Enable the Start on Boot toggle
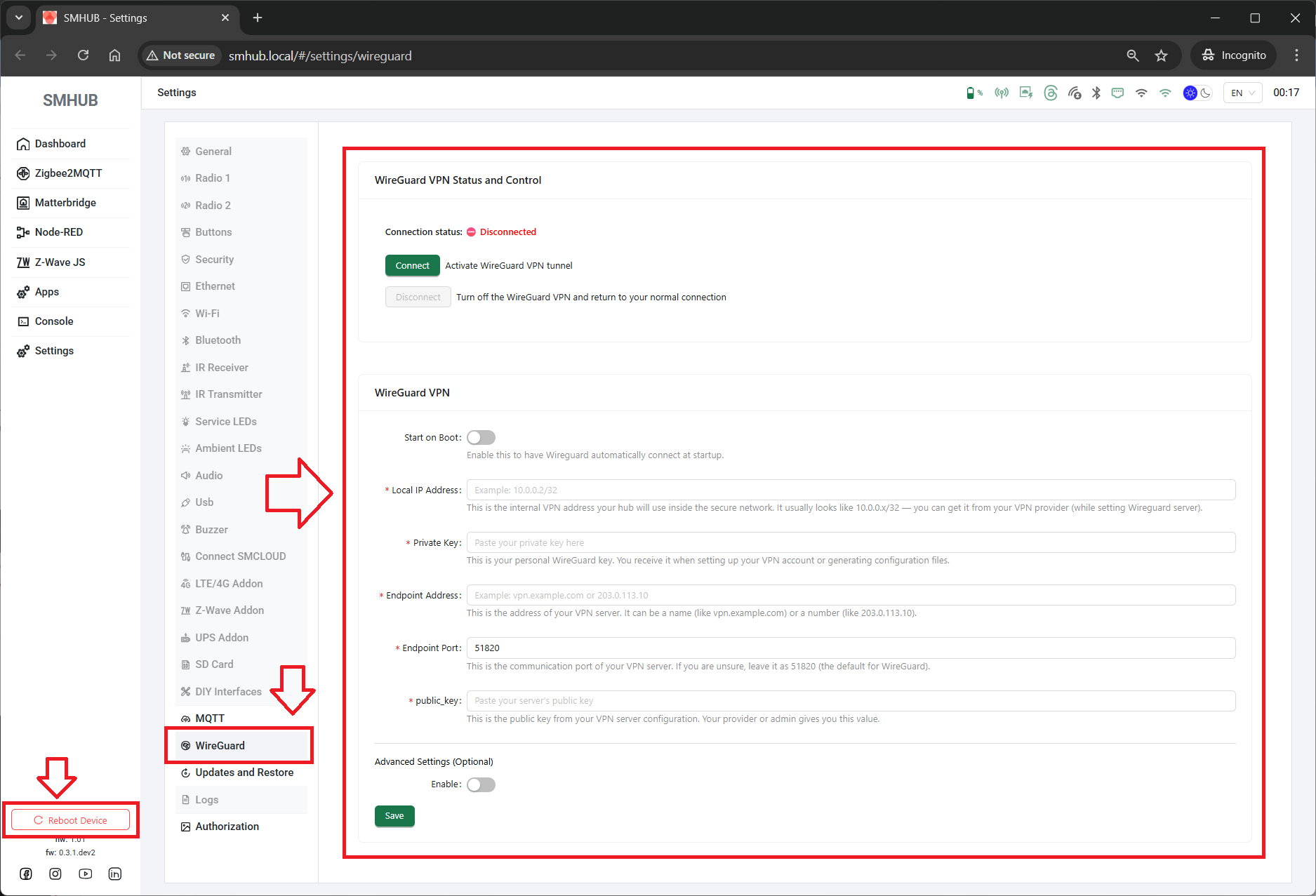Viewport: 1316px width, 896px height. click(481, 438)
